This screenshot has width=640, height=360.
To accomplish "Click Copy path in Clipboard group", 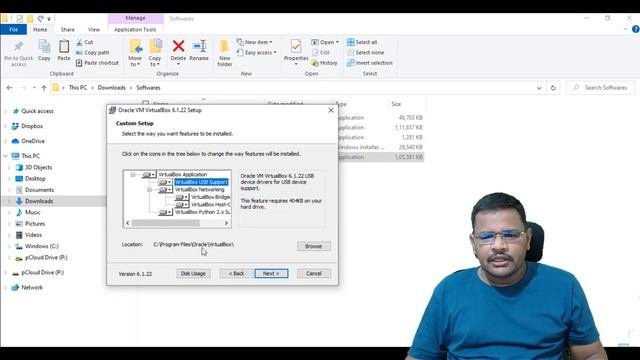I will point(93,53).
